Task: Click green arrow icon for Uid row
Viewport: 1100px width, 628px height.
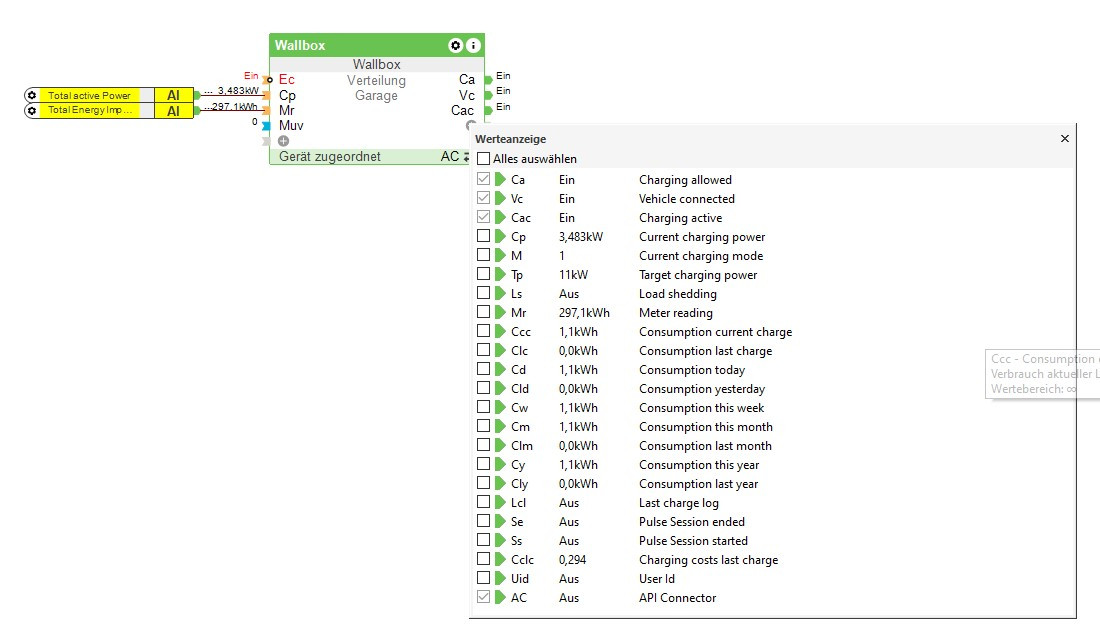Action: pos(500,578)
